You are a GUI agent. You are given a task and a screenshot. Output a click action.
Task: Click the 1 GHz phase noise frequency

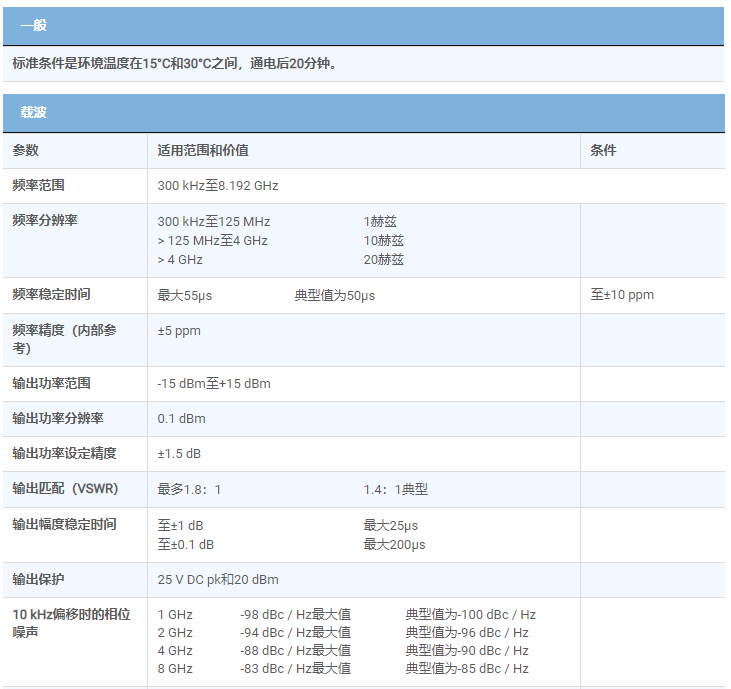pyautogui.click(x=175, y=614)
